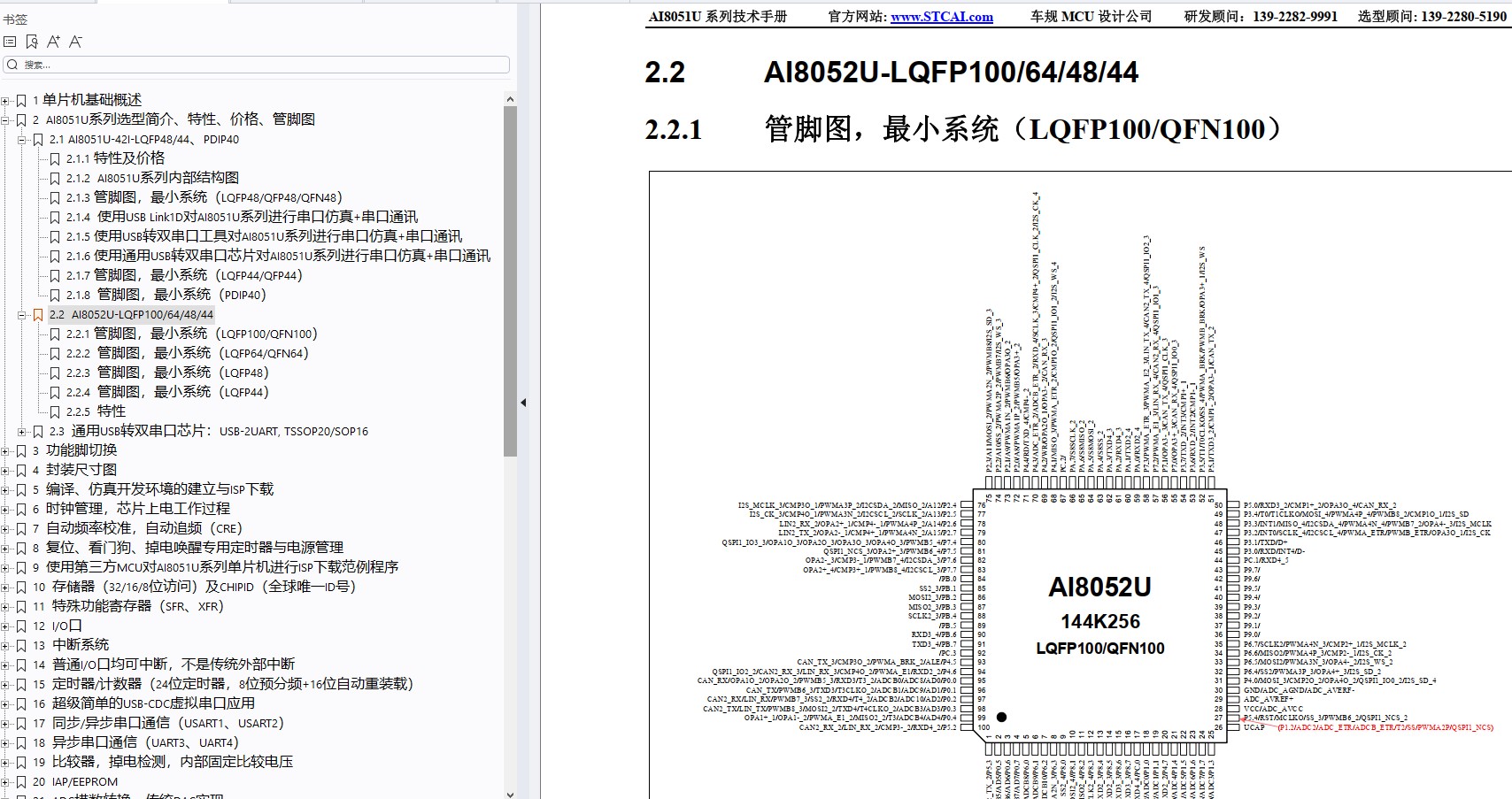Click the bookmark list options icon
The width and height of the screenshot is (1512, 799).
(10, 42)
